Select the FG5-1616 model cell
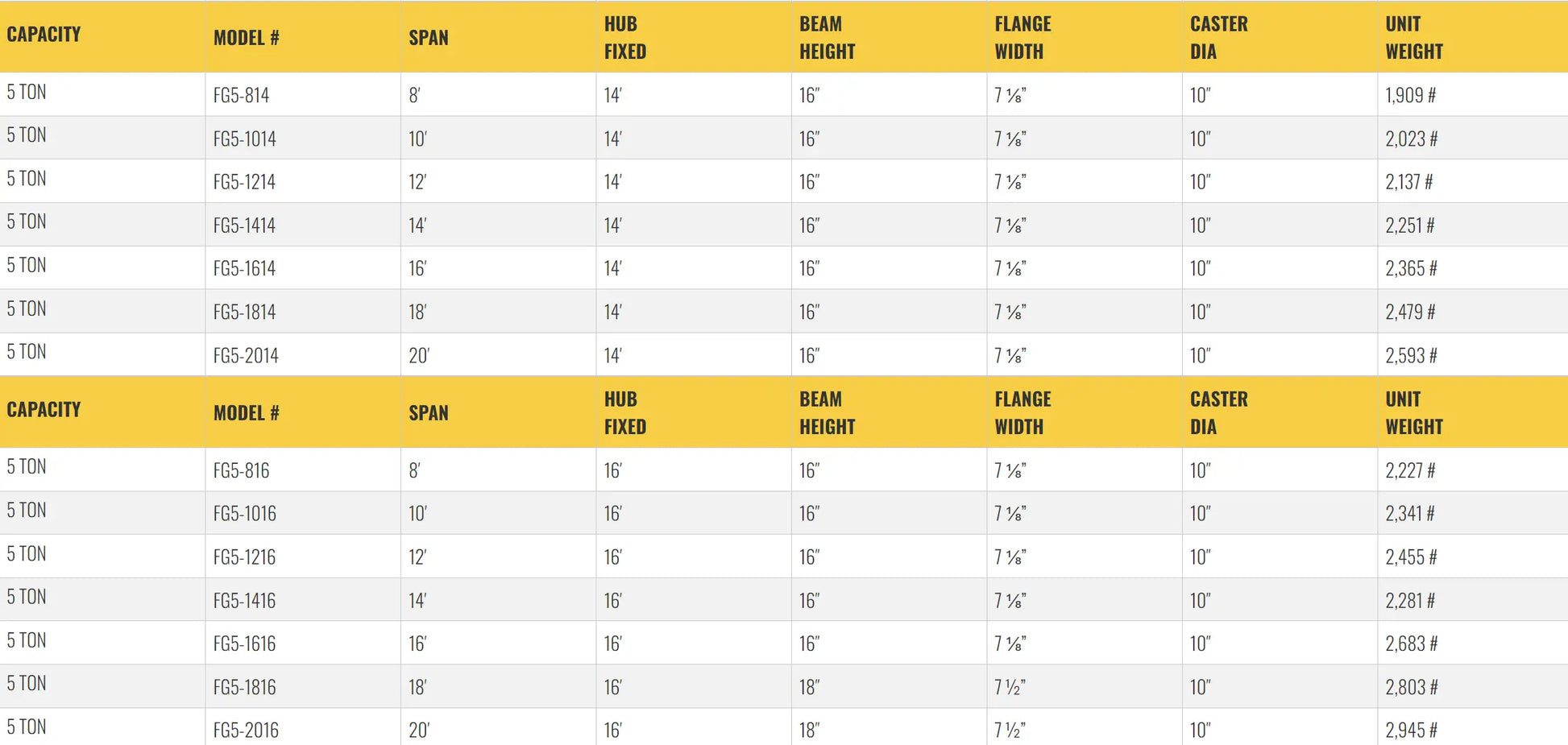Screen dimensions: 1568x745 coord(244,644)
